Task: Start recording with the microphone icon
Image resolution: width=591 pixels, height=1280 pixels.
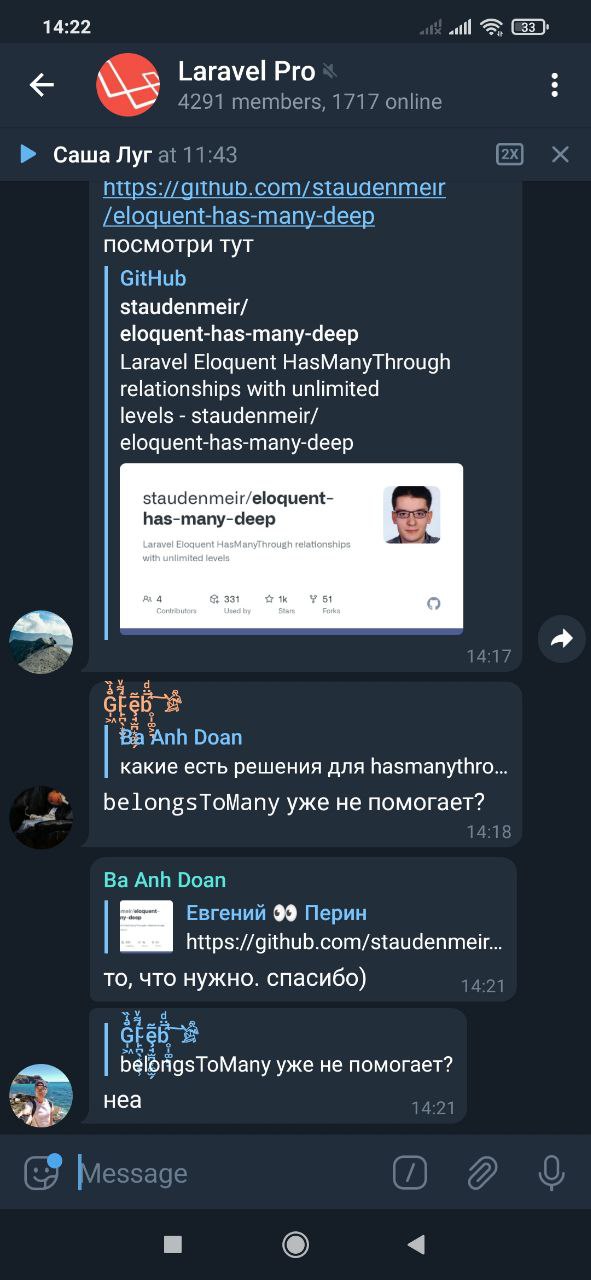Action: (x=551, y=1173)
